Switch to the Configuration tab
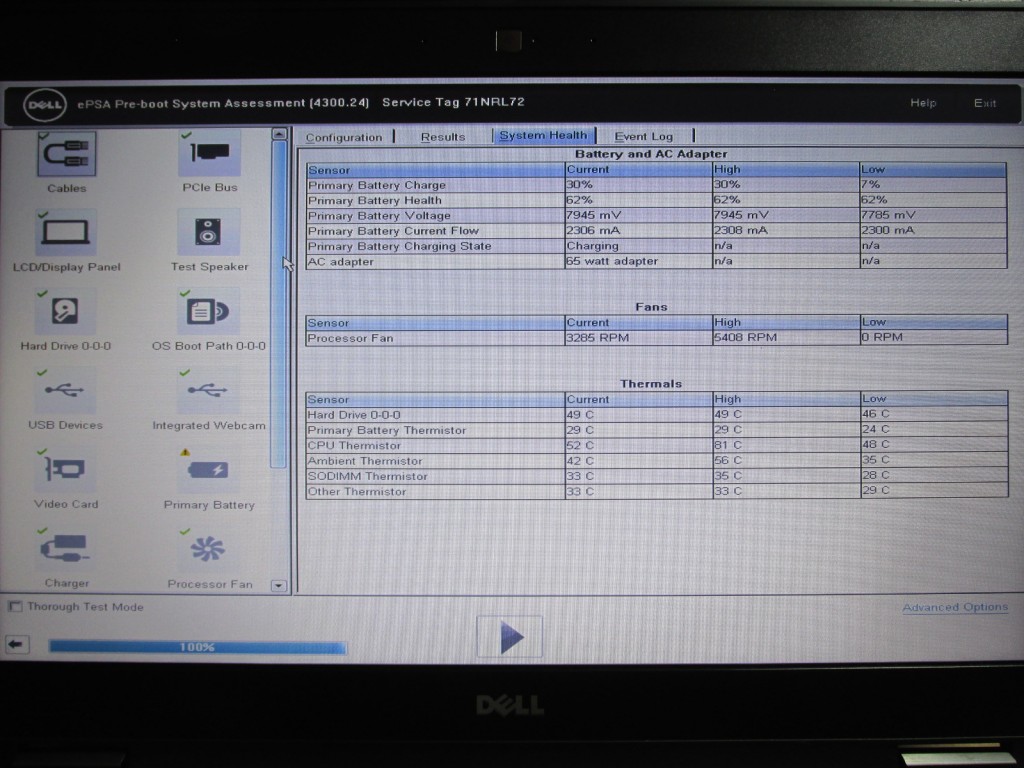The width and height of the screenshot is (1024, 768). pyautogui.click(x=343, y=137)
